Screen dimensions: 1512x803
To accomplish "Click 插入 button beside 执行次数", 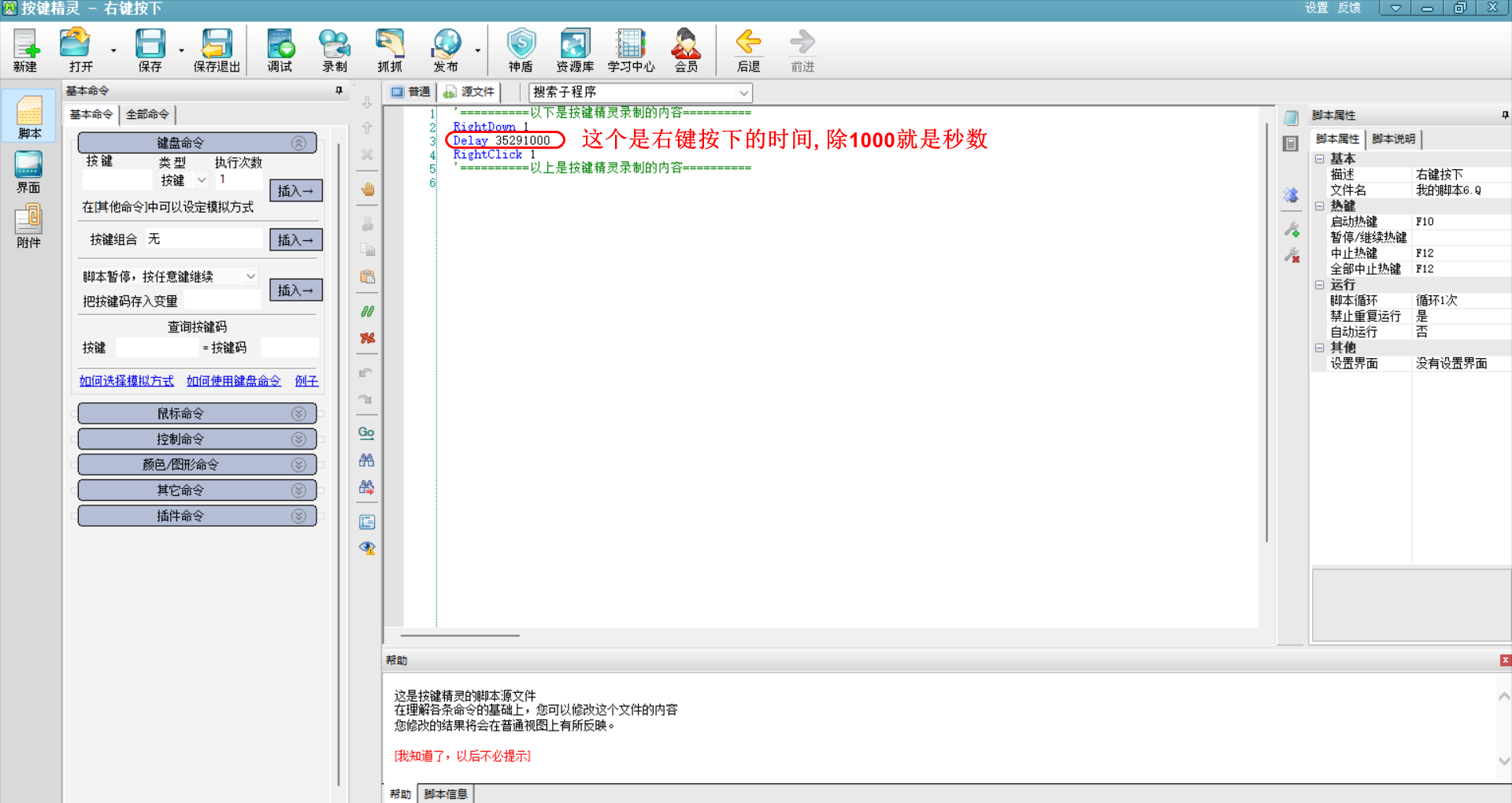I will [295, 191].
